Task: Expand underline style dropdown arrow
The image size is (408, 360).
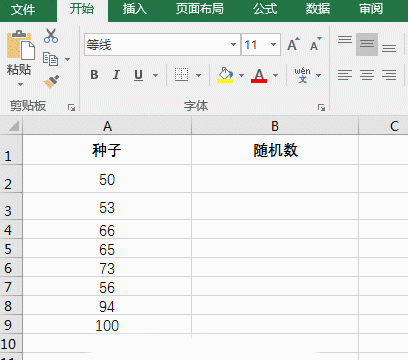Action: [155, 75]
